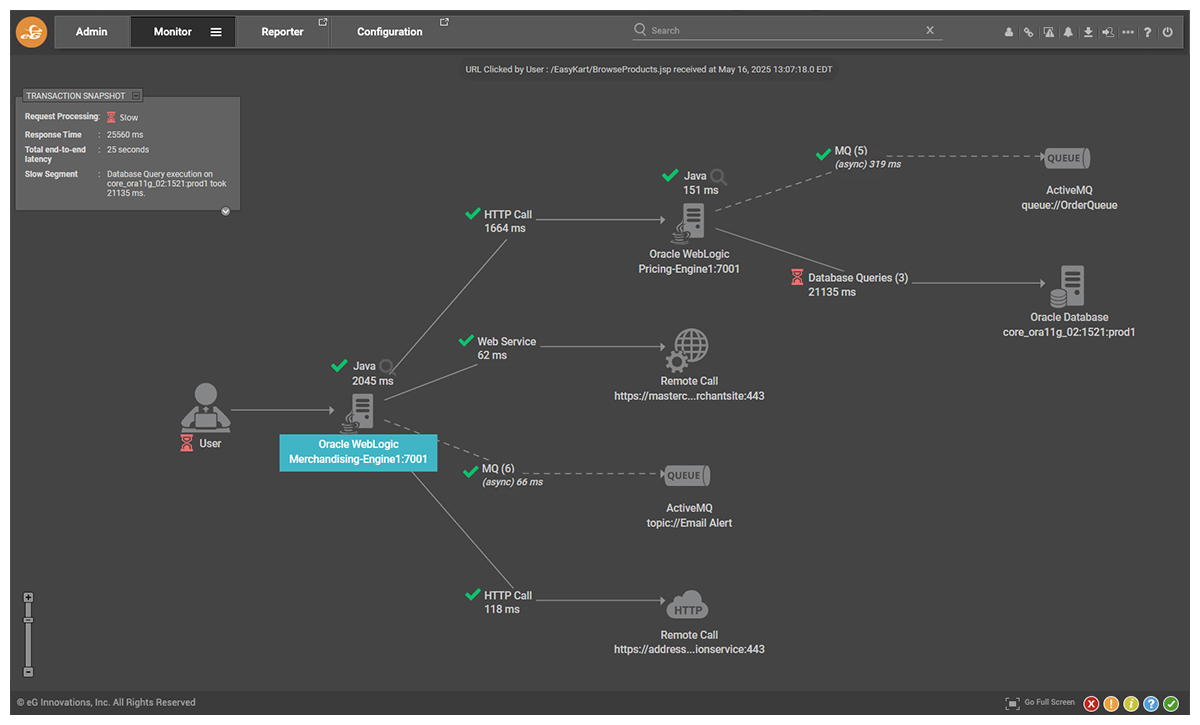Click the OrderQueue ActiveMQ queue icon
The height and width of the screenshot is (725, 1200).
(x=1067, y=158)
